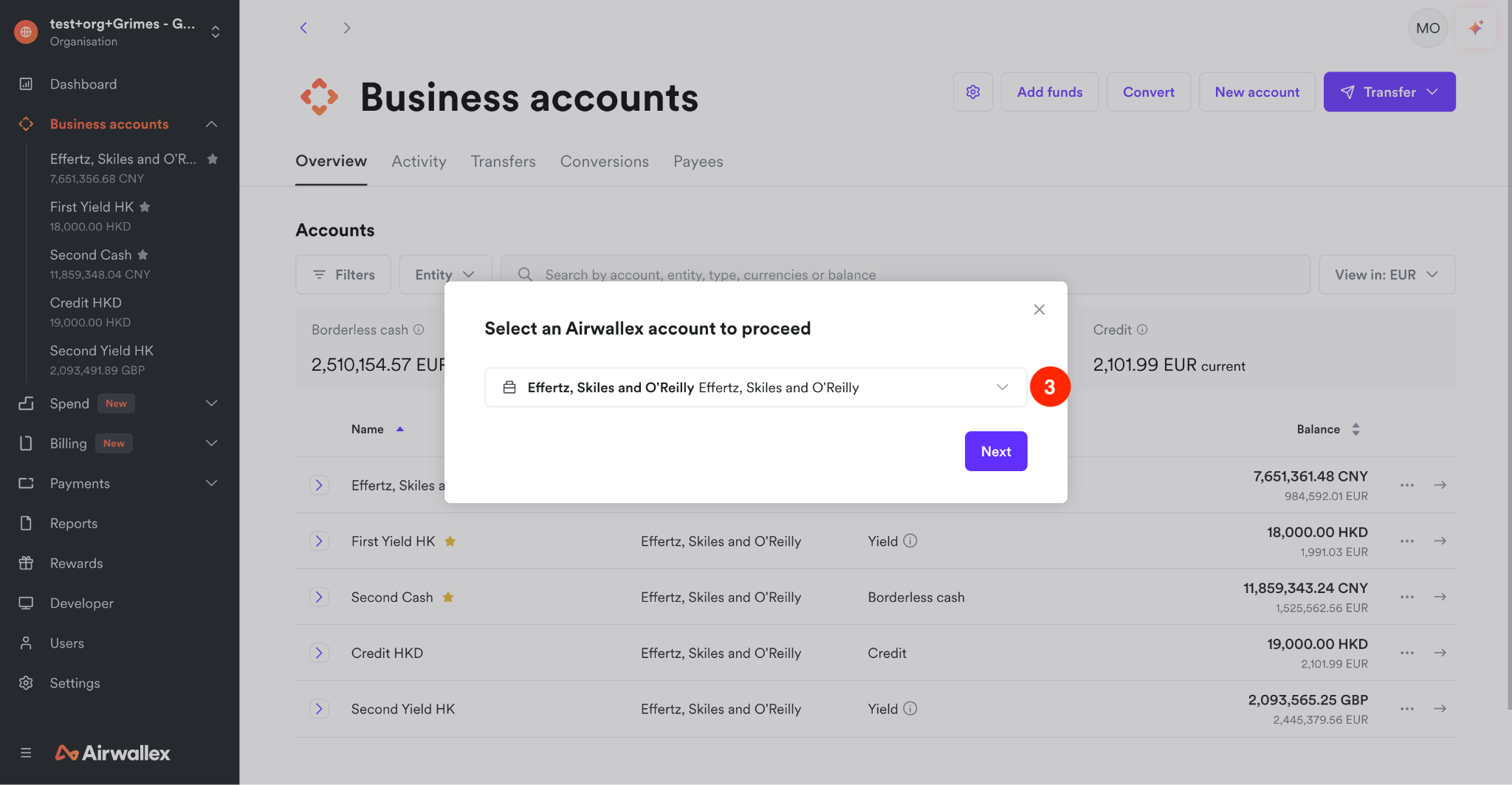Switch to the Overview tab

click(x=331, y=161)
